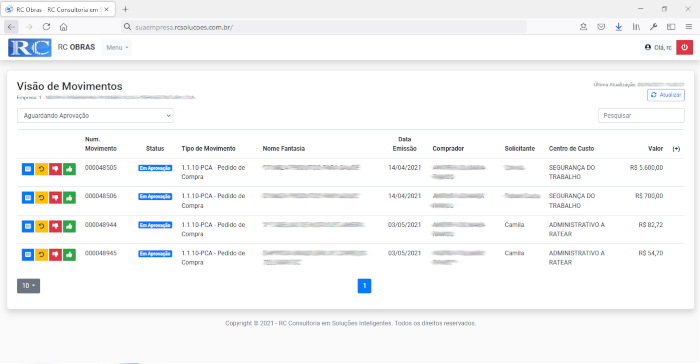
Task: Expand columns with the (+) header
Action: pyautogui.click(x=676, y=149)
